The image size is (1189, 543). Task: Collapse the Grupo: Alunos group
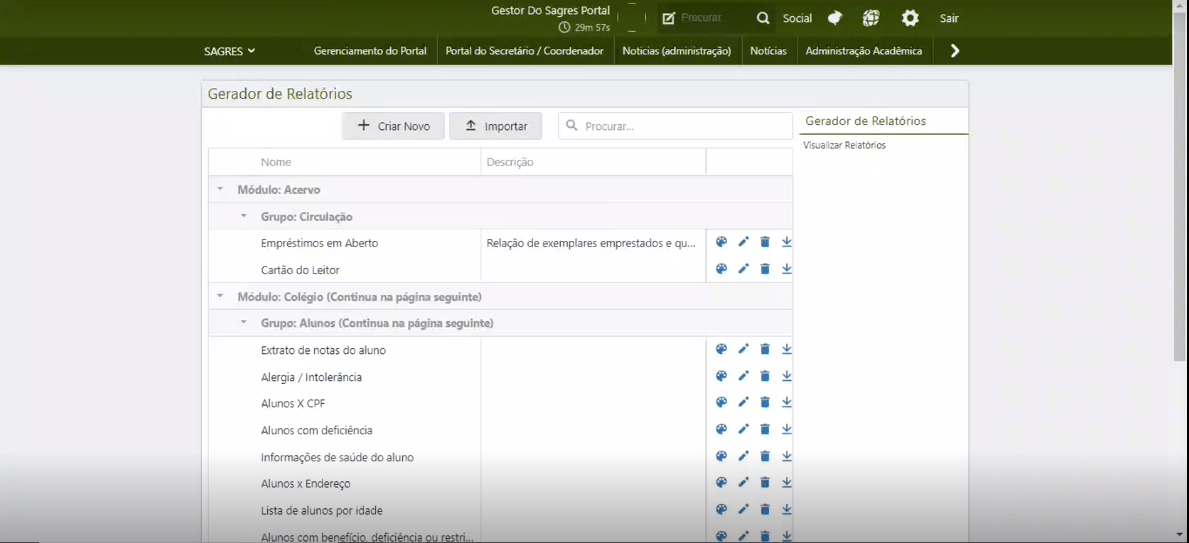pos(243,323)
